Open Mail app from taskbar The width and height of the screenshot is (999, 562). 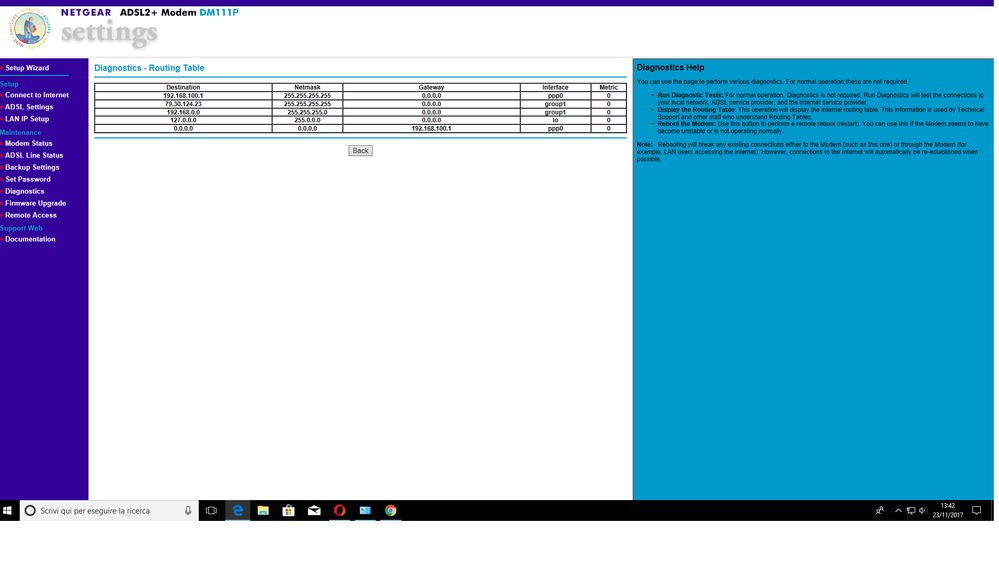314,510
